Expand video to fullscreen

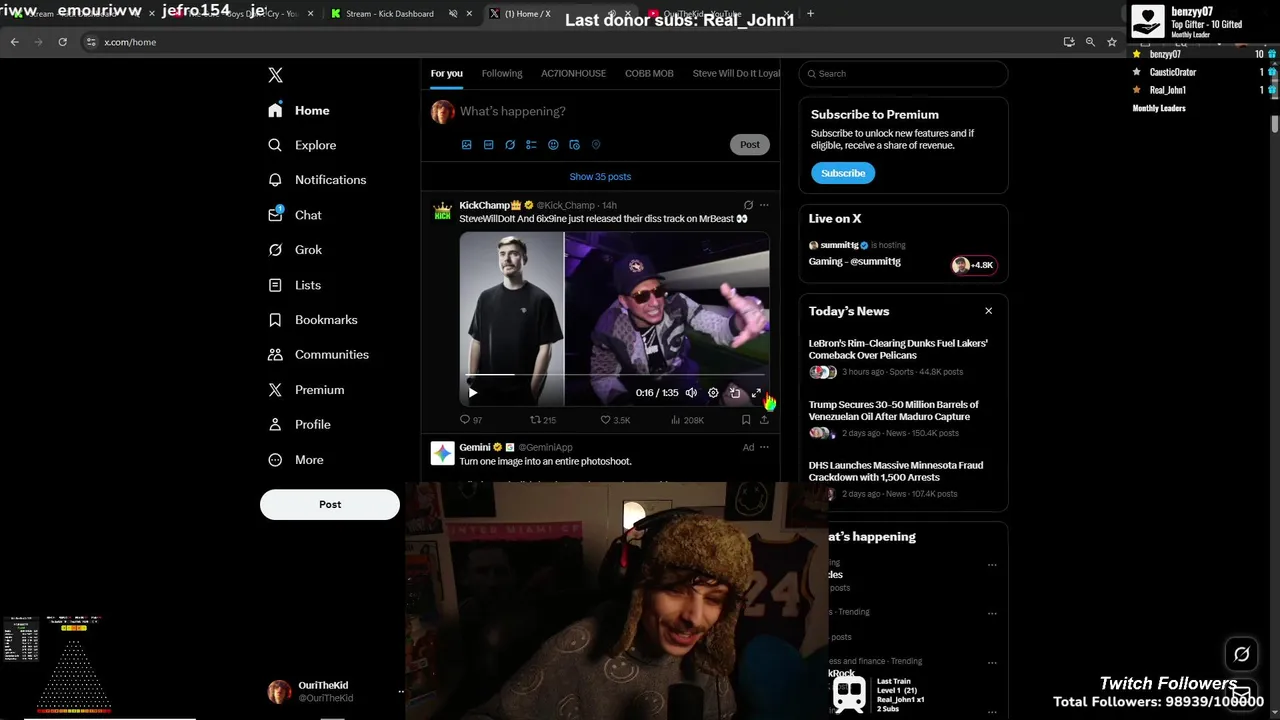(756, 393)
